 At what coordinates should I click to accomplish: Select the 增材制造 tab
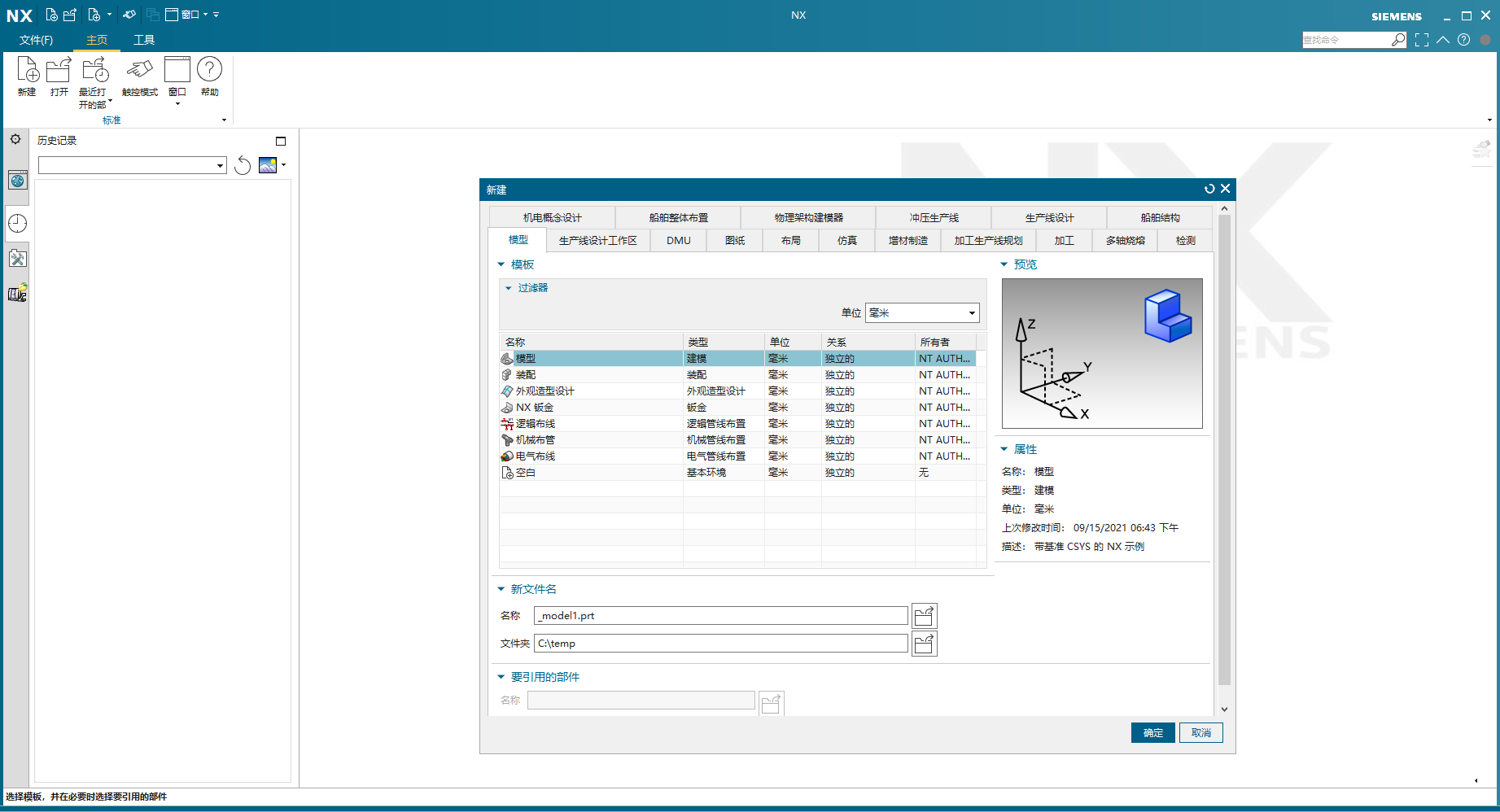coord(908,241)
